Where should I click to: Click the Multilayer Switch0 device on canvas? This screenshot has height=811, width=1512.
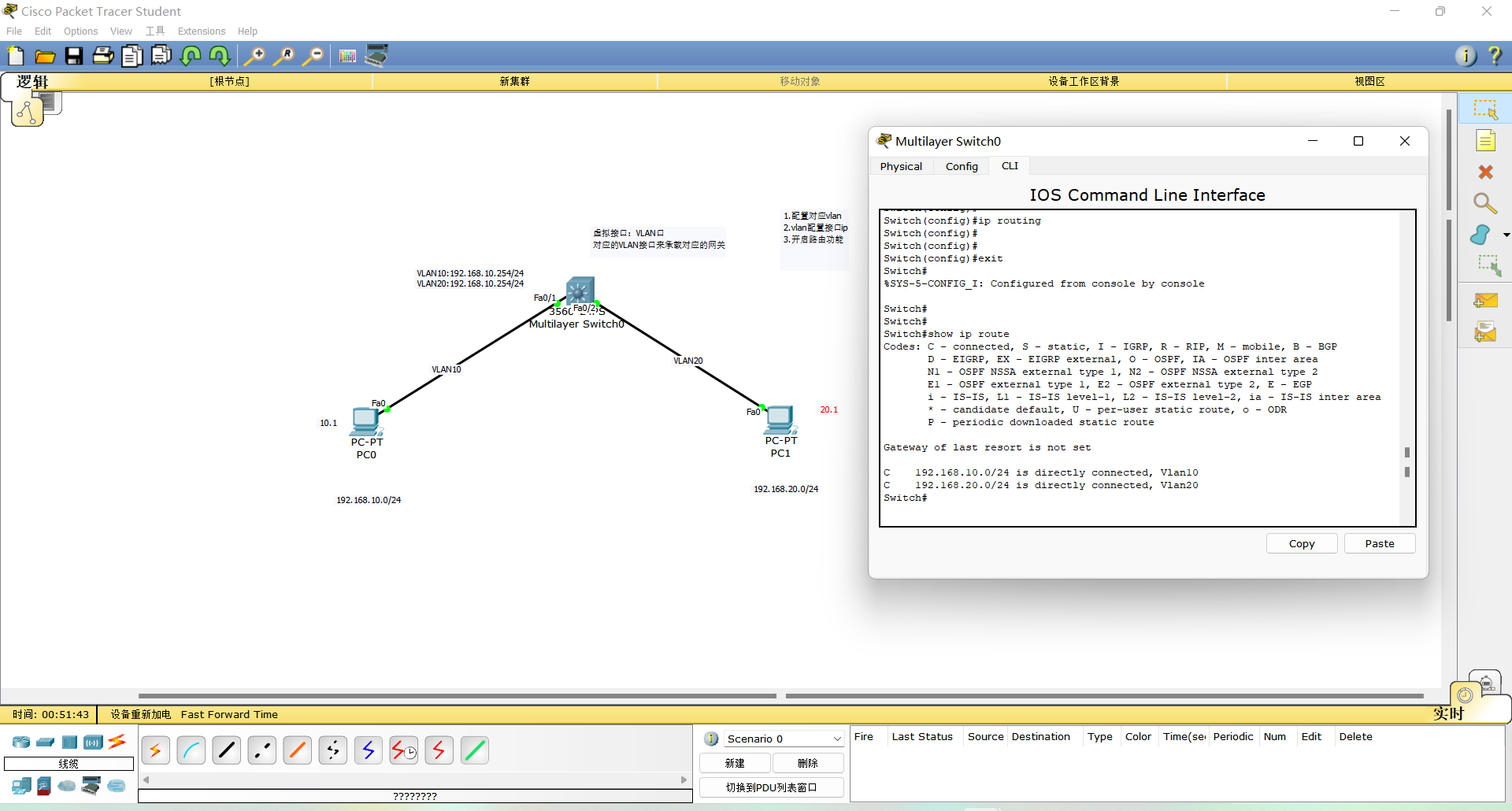pyautogui.click(x=580, y=291)
